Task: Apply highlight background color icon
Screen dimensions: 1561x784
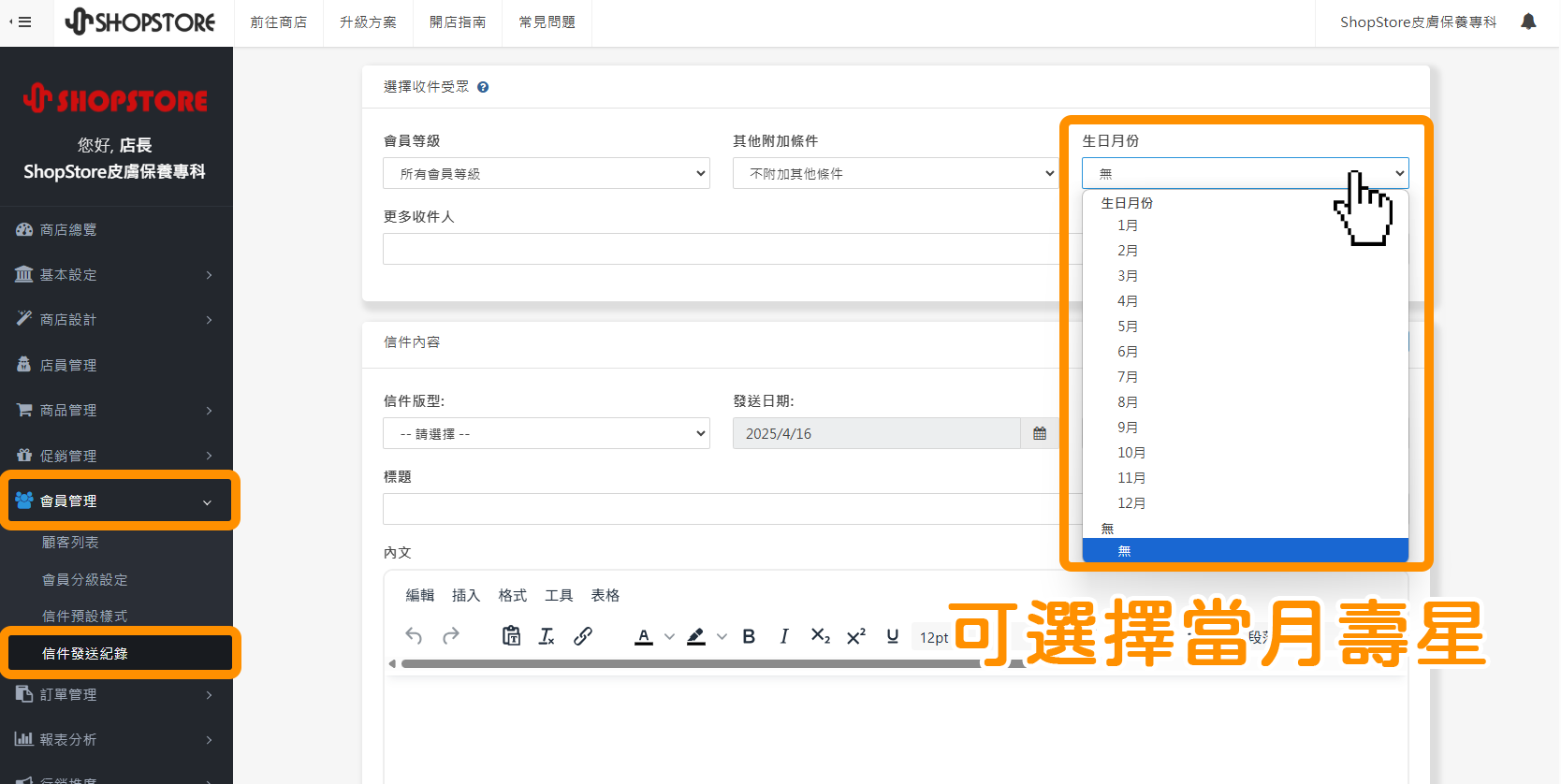Action: point(695,636)
